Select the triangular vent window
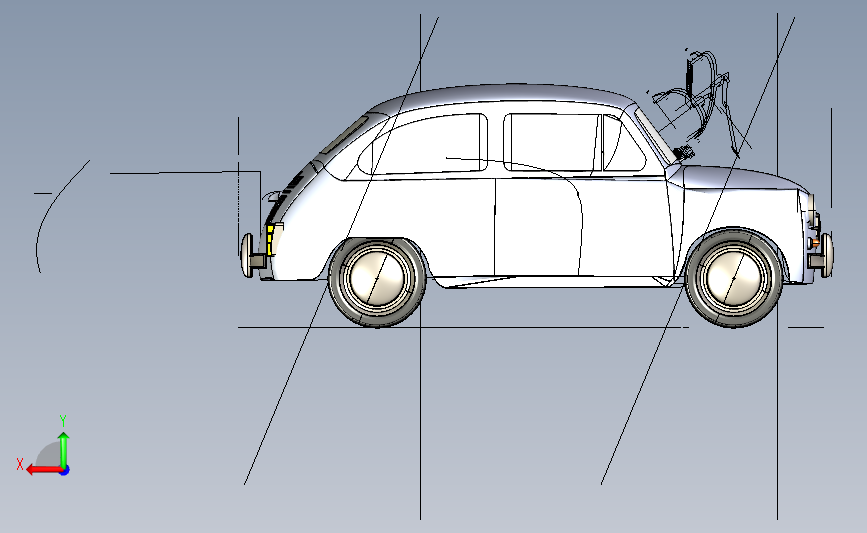This screenshot has width=867, height=533. point(623,144)
